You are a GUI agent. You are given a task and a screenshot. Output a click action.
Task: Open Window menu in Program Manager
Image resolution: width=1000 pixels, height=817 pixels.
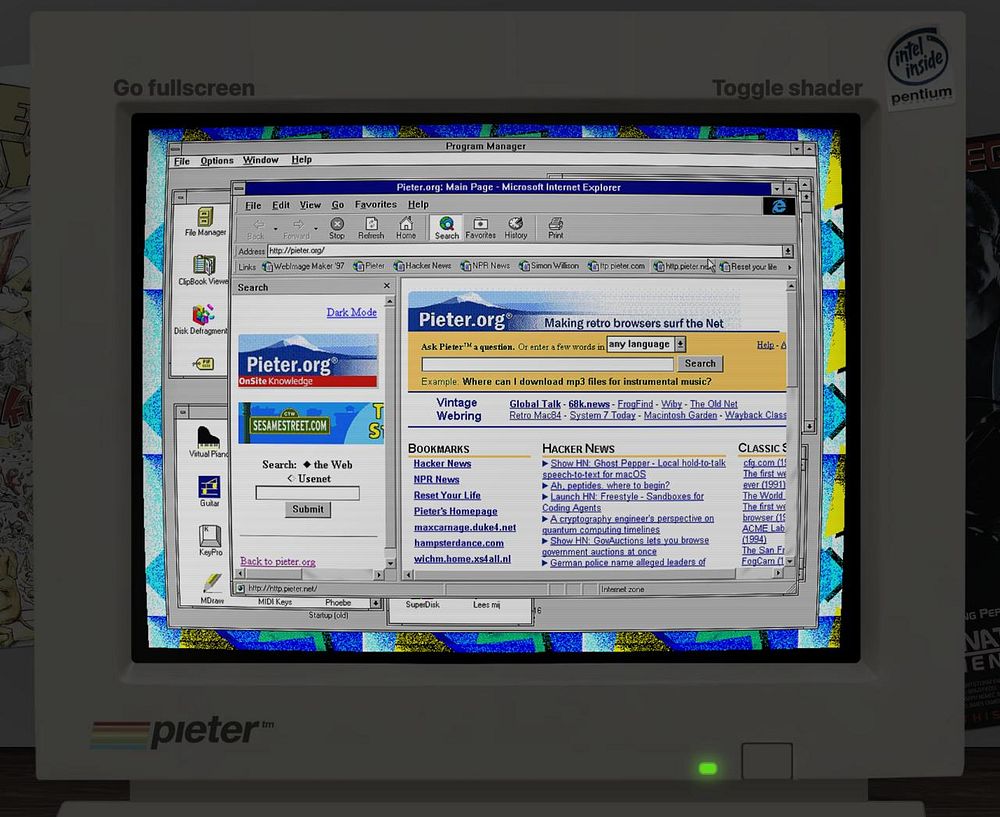point(260,160)
